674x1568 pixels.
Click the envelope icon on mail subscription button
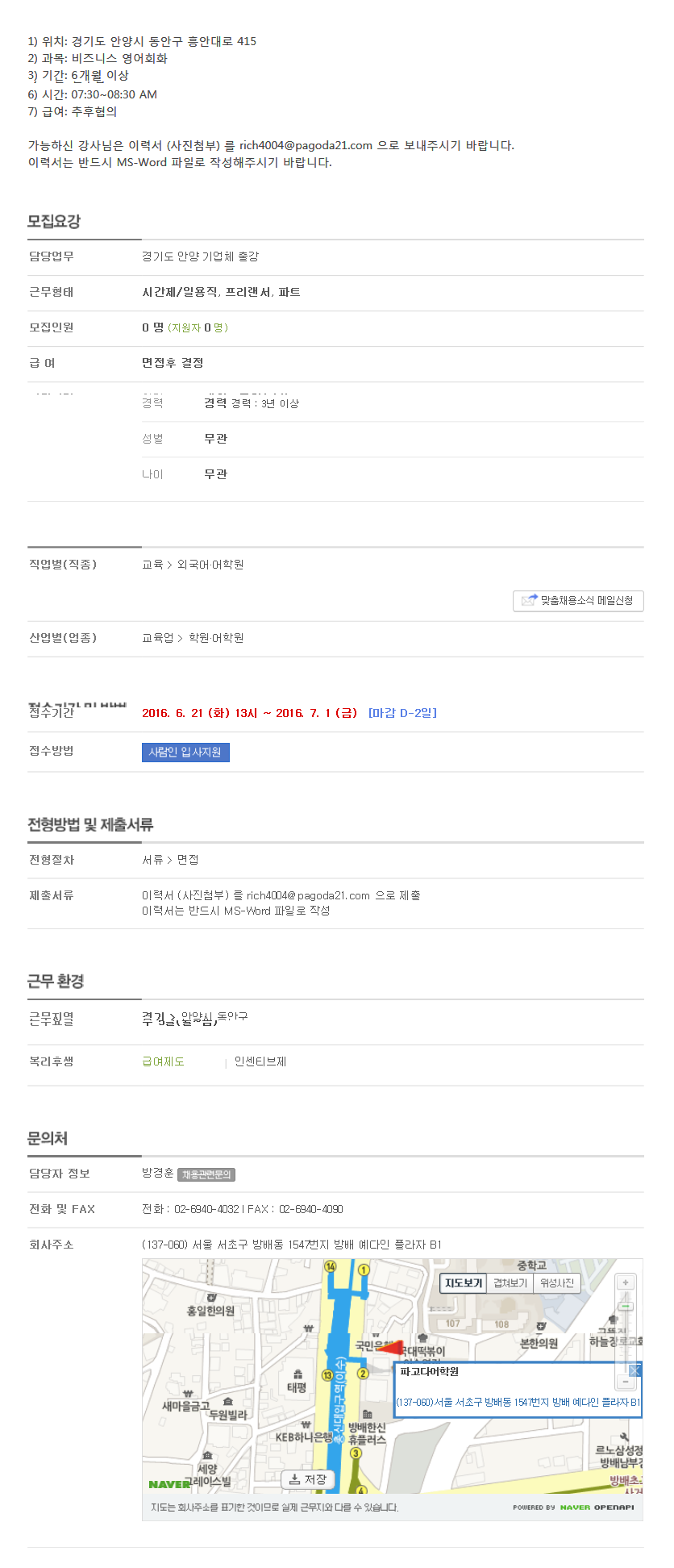(x=529, y=600)
